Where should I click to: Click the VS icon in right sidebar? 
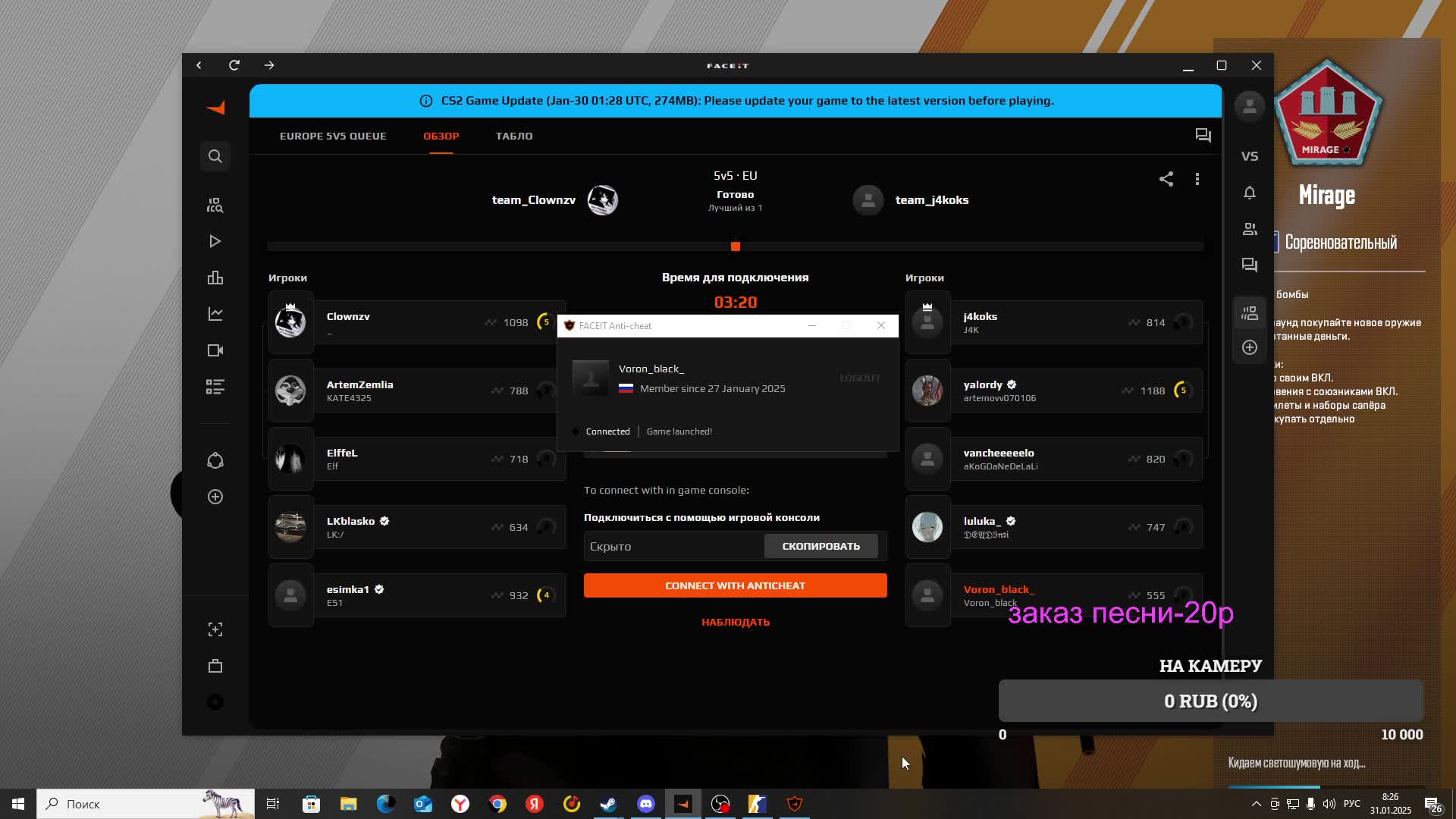(1250, 156)
